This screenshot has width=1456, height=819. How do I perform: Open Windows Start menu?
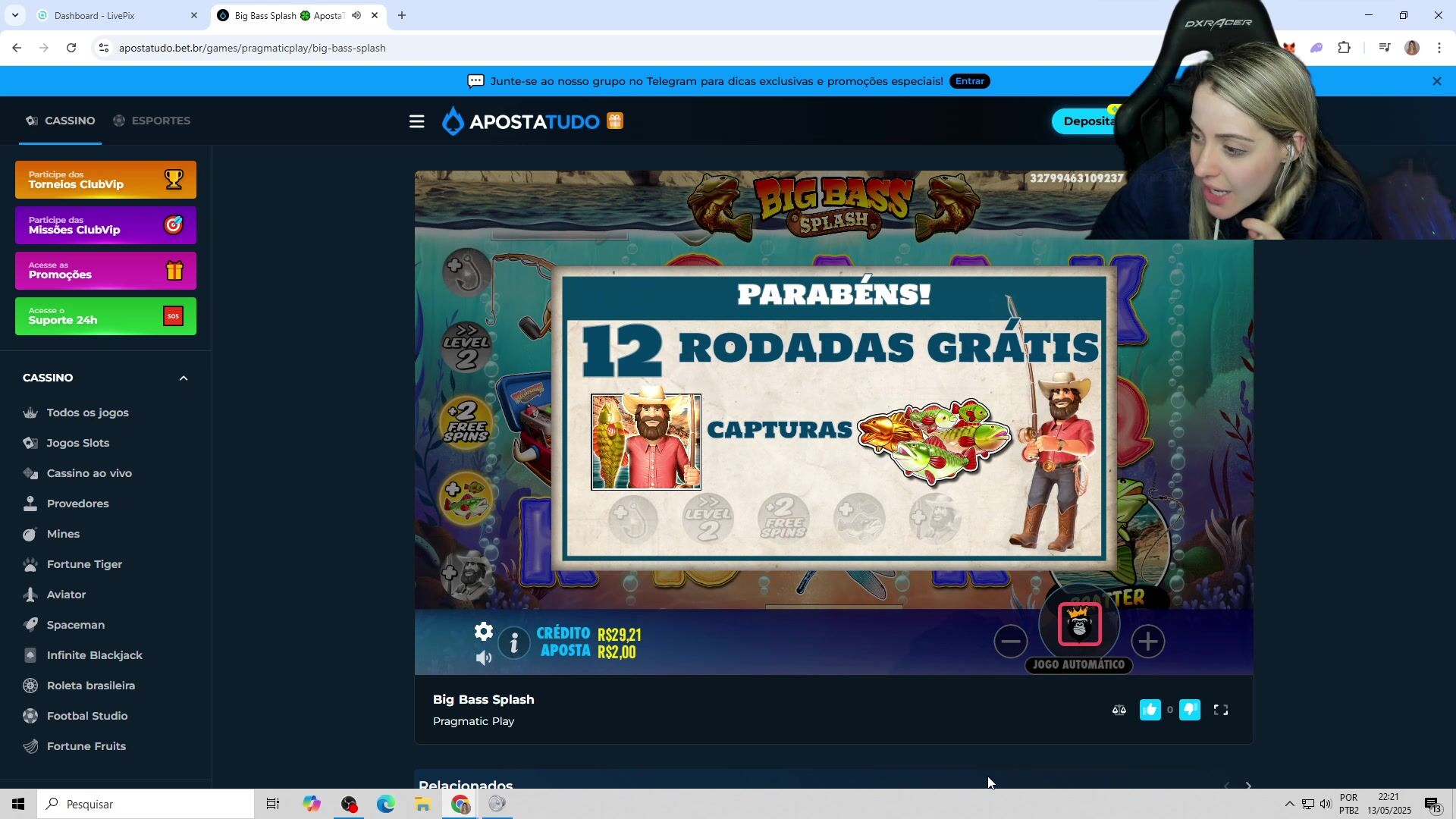click(18, 804)
